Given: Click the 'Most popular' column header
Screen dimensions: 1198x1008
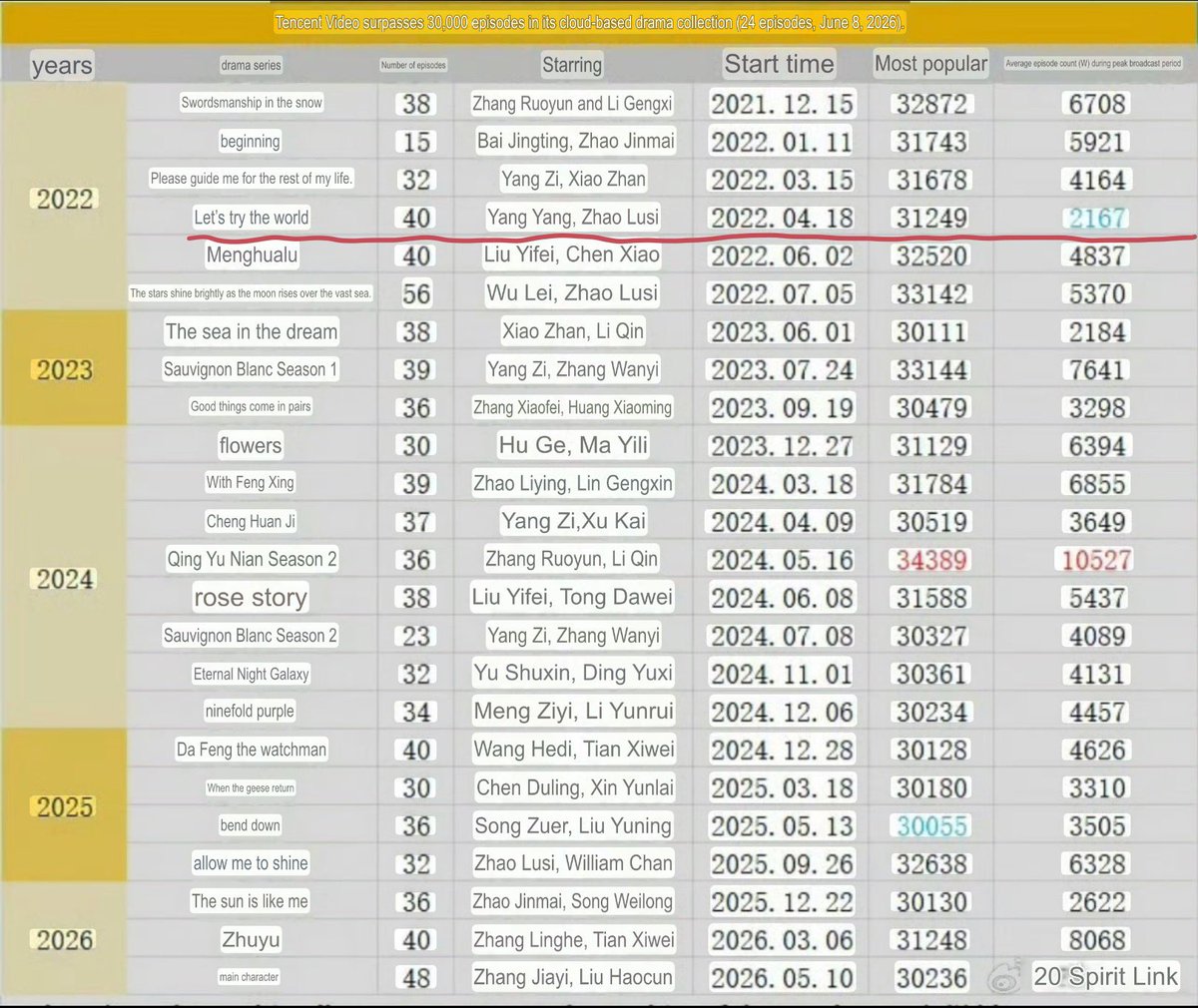Looking at the screenshot, I should [x=930, y=64].
